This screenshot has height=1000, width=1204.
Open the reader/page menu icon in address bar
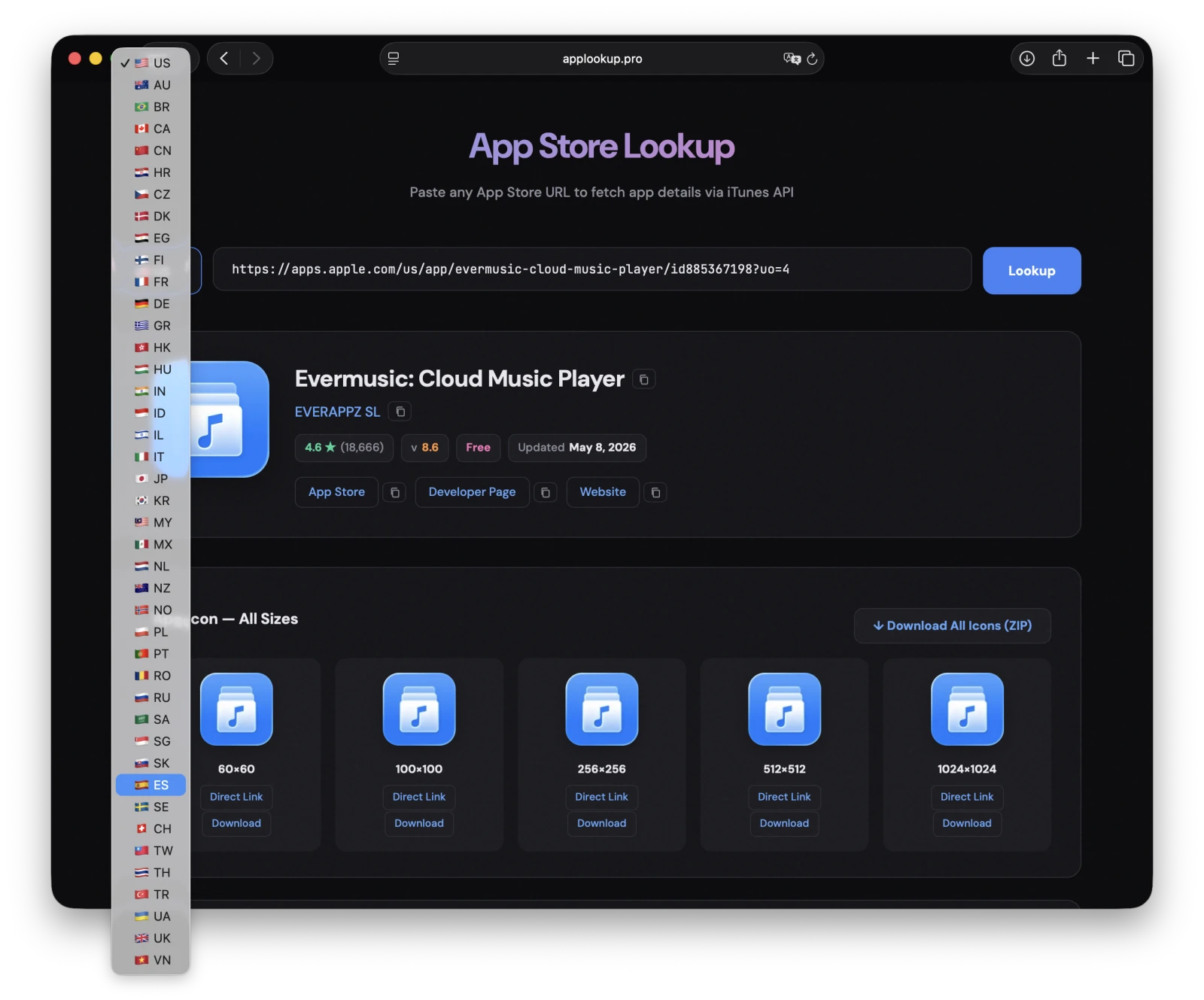click(394, 59)
